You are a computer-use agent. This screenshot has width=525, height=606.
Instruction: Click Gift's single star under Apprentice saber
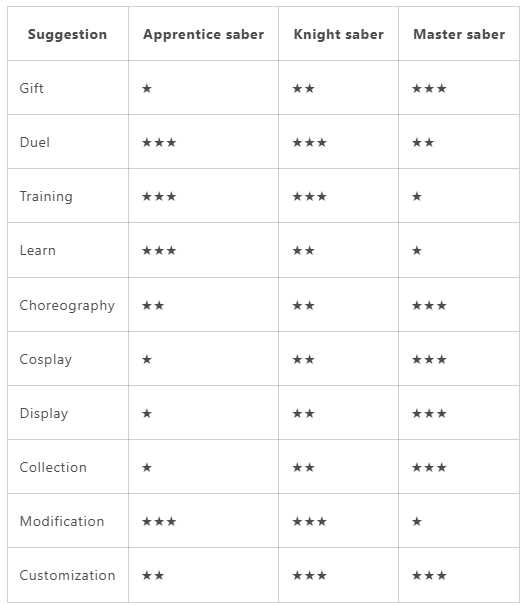(147, 89)
